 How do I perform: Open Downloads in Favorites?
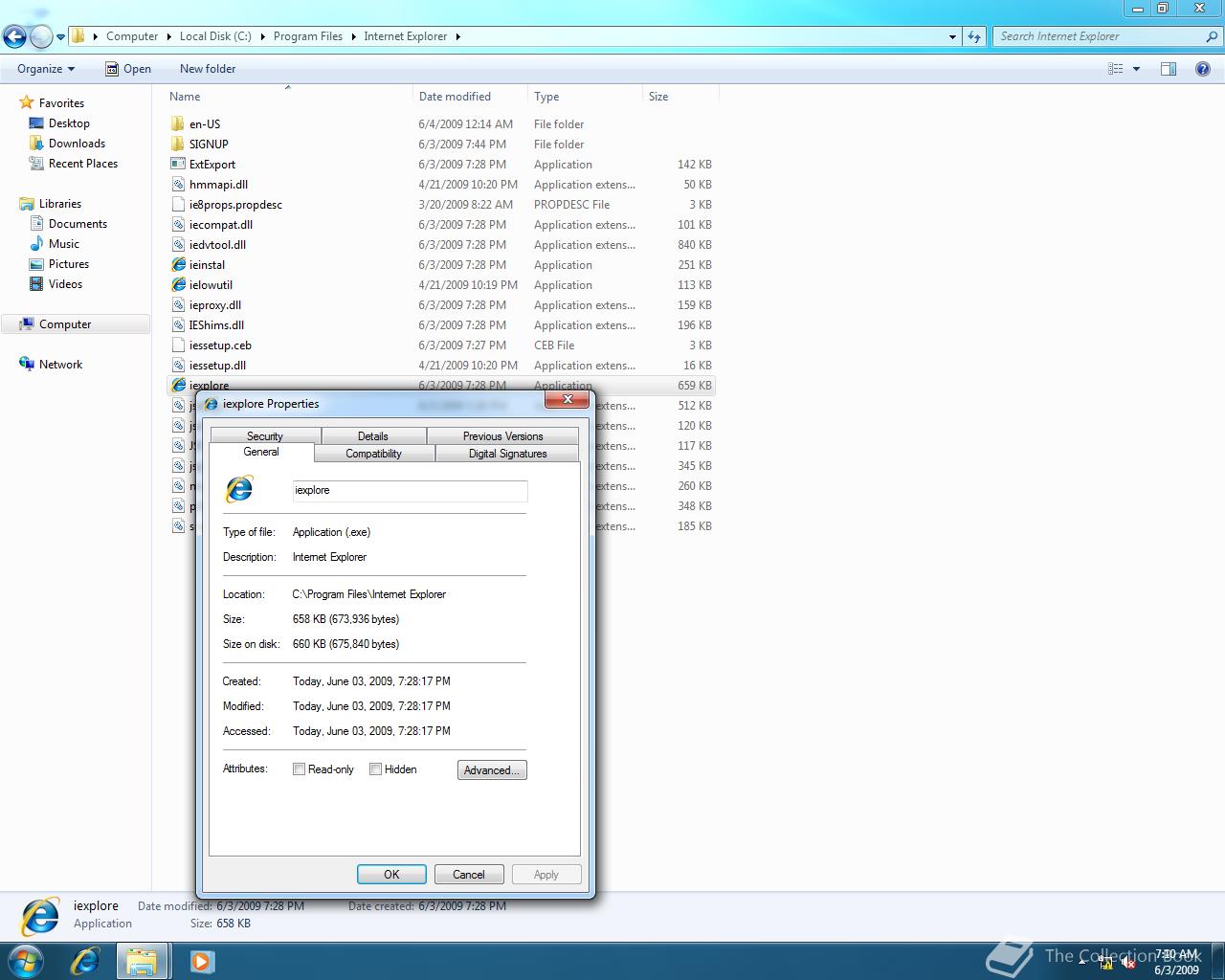coord(77,144)
